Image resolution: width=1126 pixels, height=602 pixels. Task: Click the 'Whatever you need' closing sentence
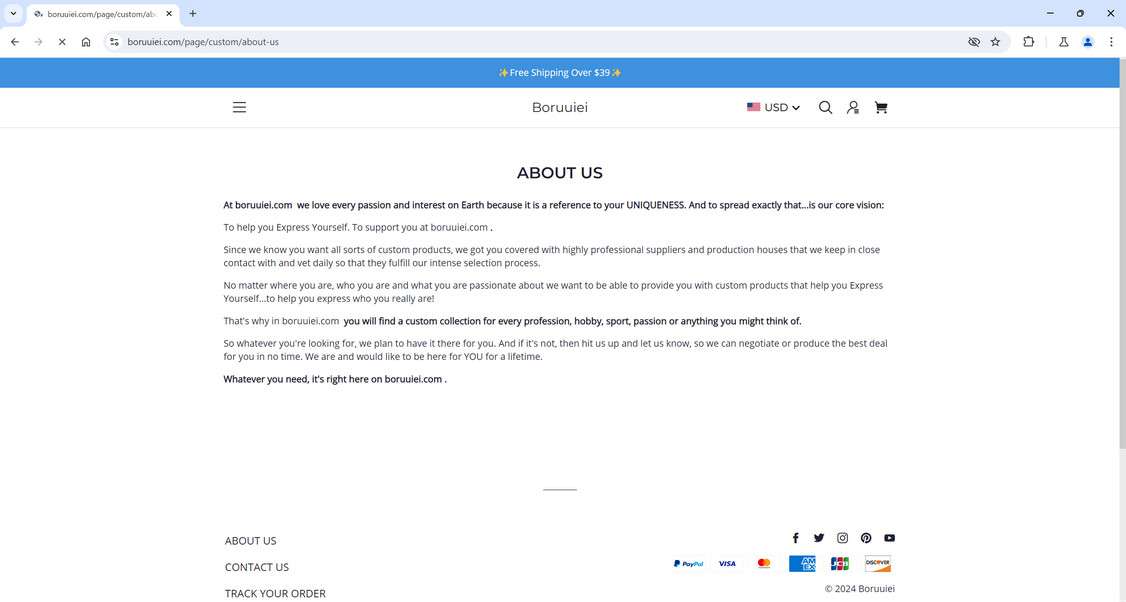[x=335, y=379]
